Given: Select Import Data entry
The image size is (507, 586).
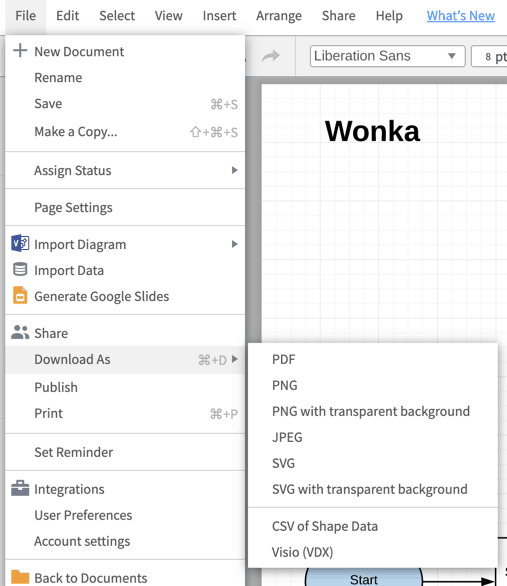Looking at the screenshot, I should point(125,270).
